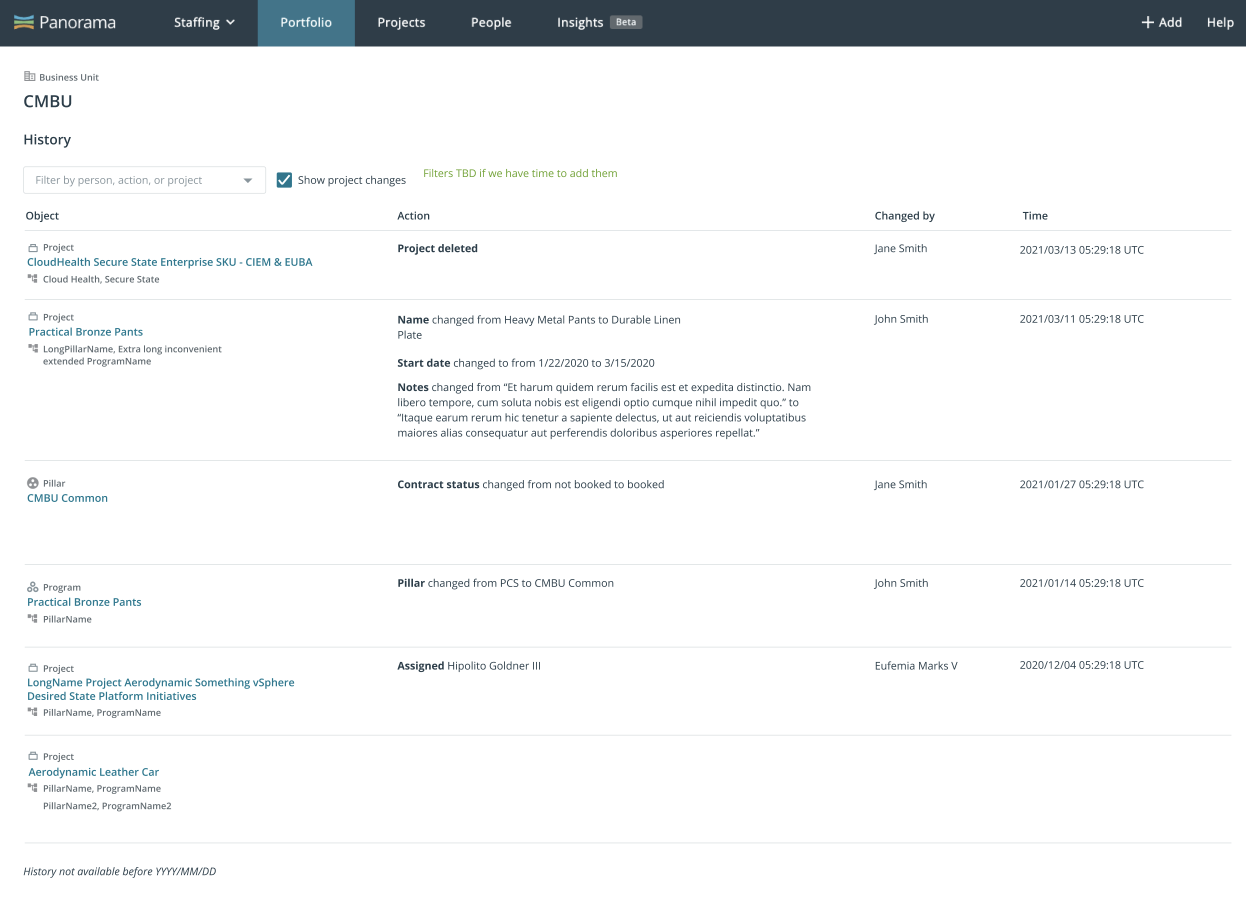Open the Projects tab
This screenshot has width=1246, height=920.
(x=401, y=22)
